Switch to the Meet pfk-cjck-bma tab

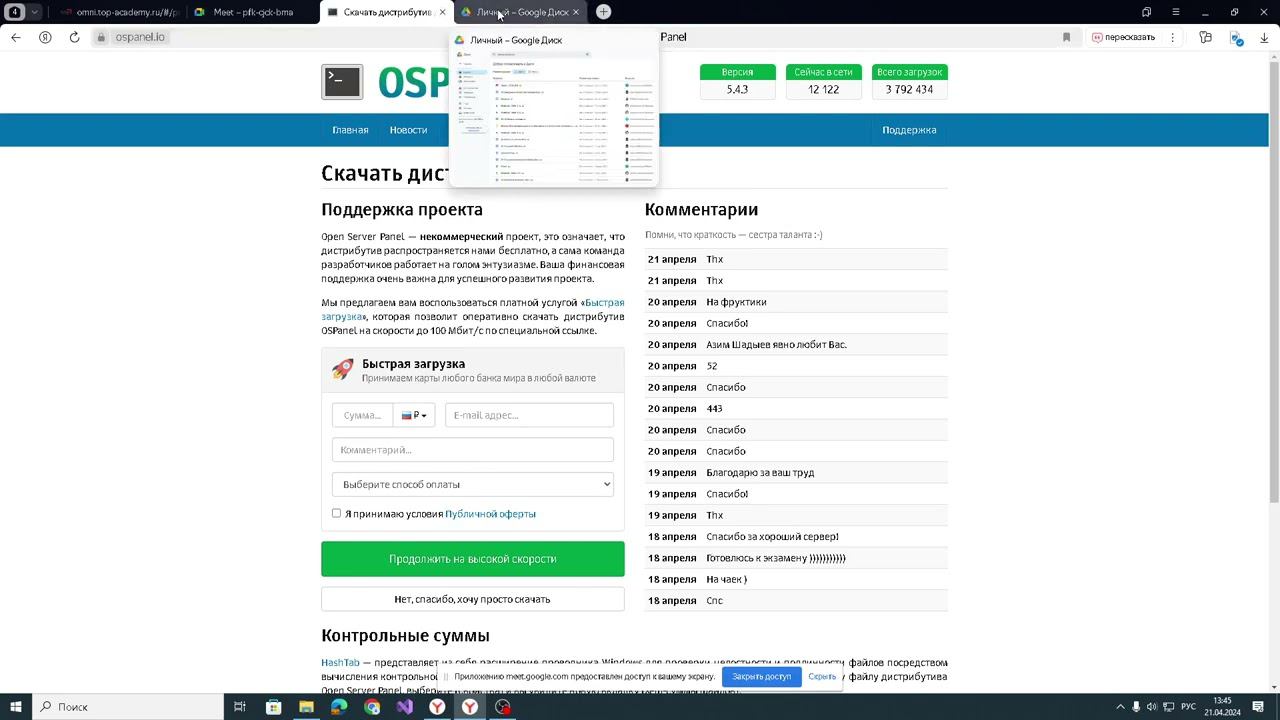253,12
